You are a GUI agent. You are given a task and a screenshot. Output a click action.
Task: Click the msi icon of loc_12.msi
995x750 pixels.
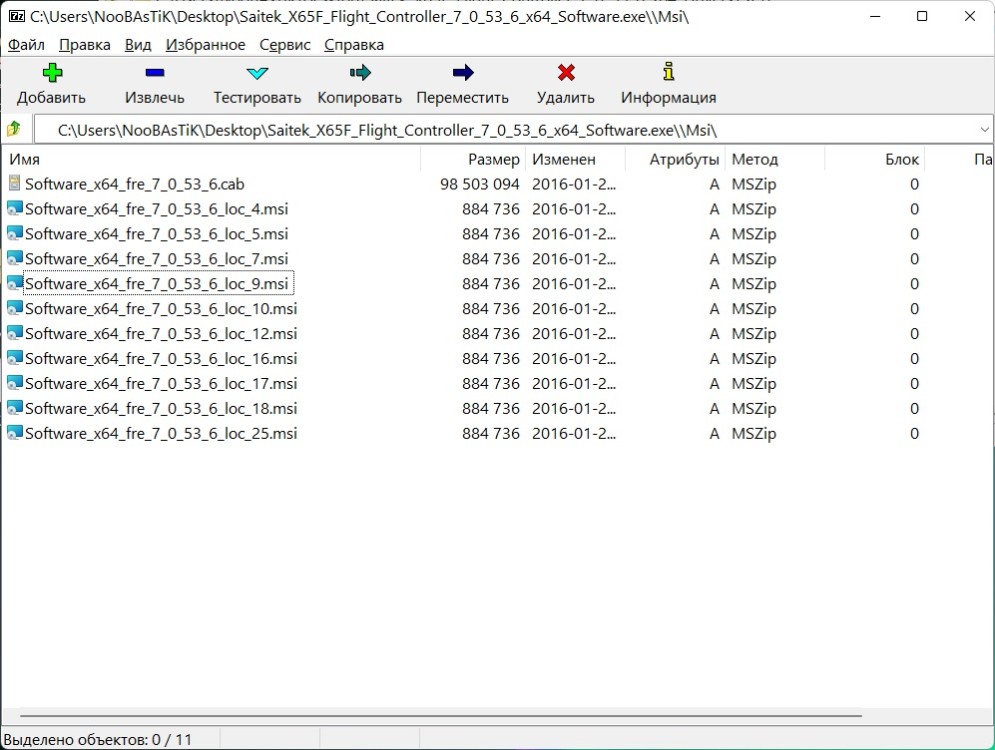(15, 333)
